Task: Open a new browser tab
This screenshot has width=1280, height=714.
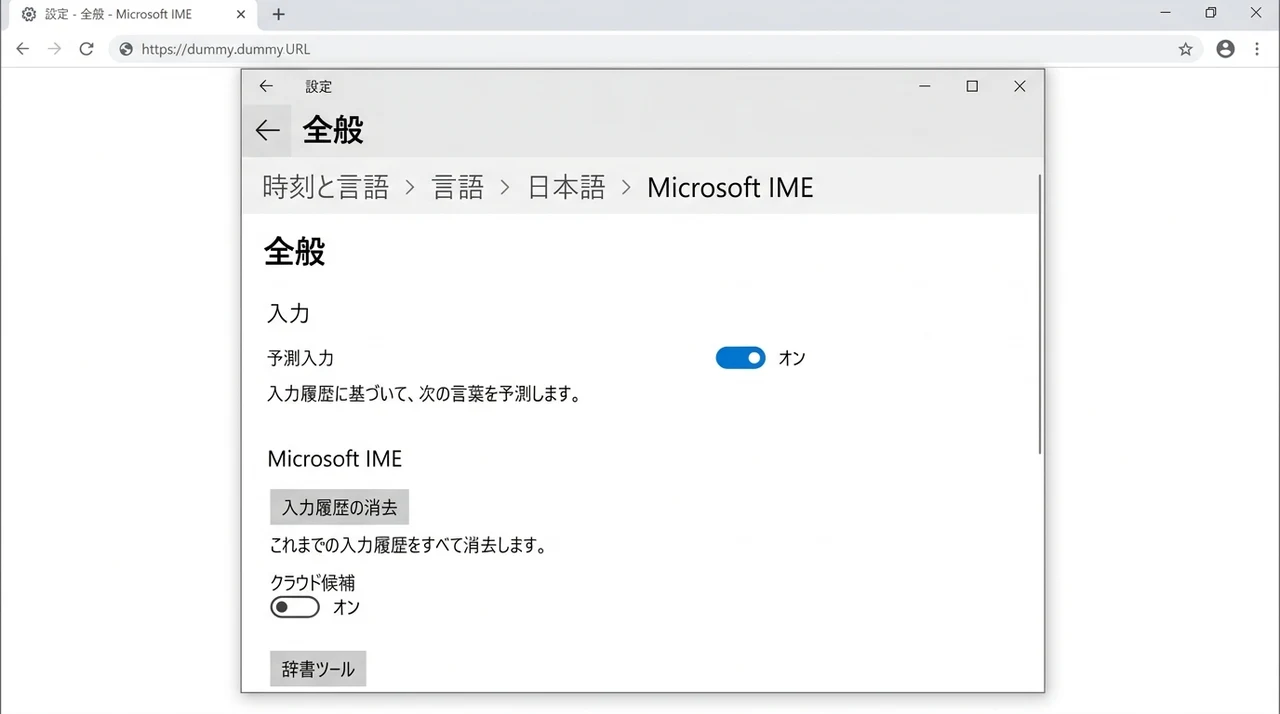Action: click(279, 14)
